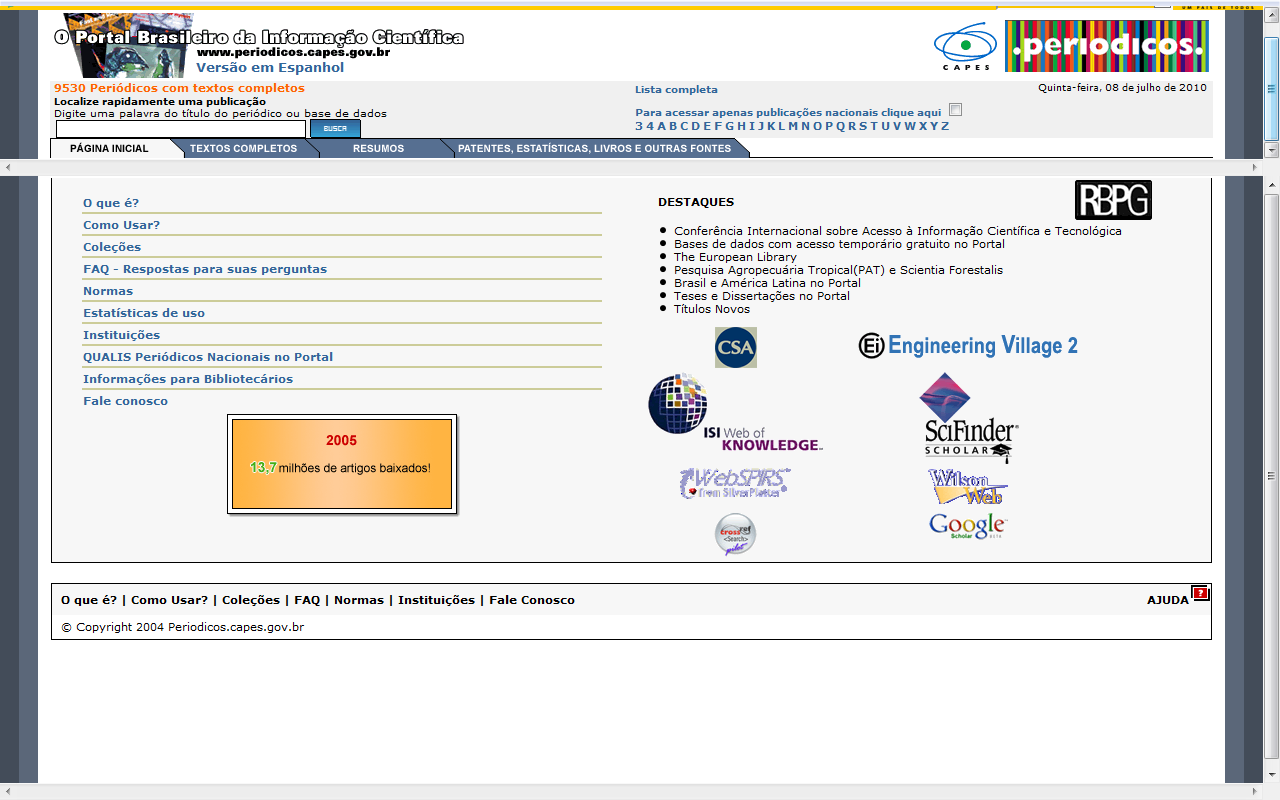Open Títulos Novos highlight link
Screen dimensions: 1280x800
pyautogui.click(x=712, y=309)
